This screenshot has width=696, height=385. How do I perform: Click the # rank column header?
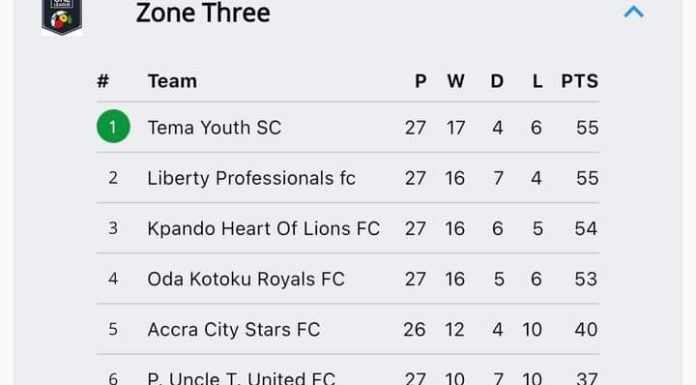click(x=103, y=81)
